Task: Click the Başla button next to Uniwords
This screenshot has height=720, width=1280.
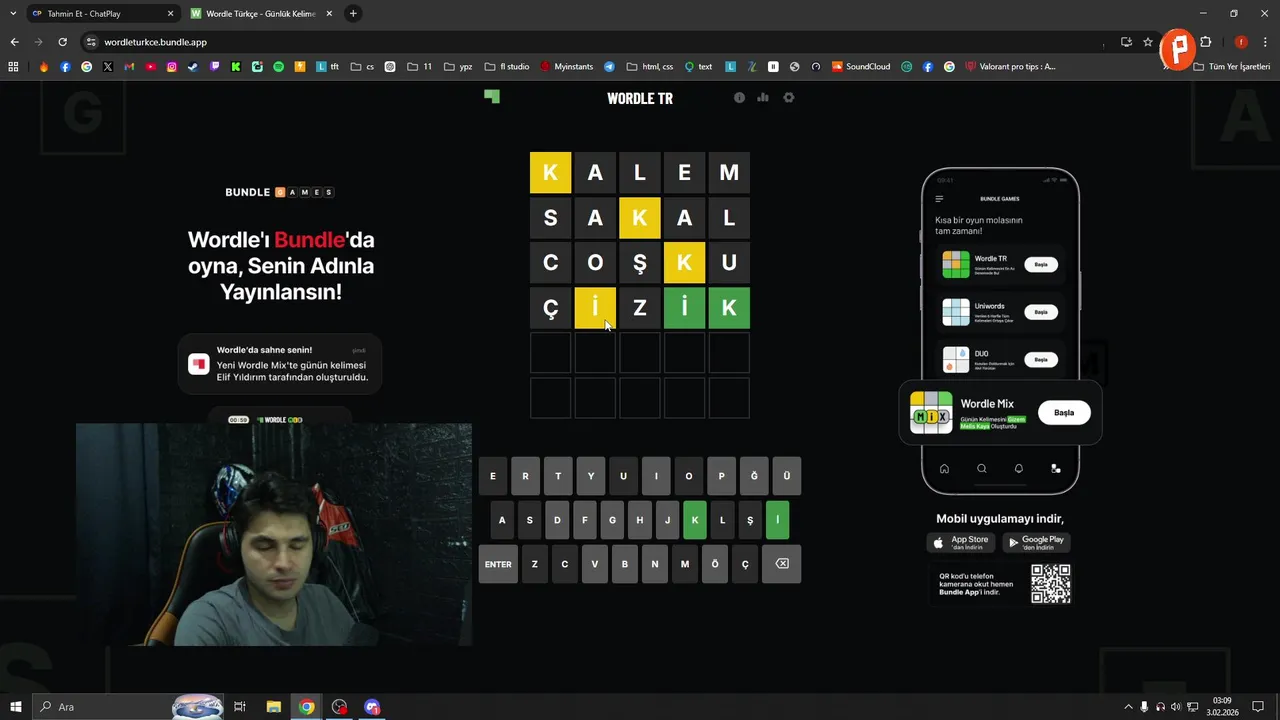Action: 1041,312
